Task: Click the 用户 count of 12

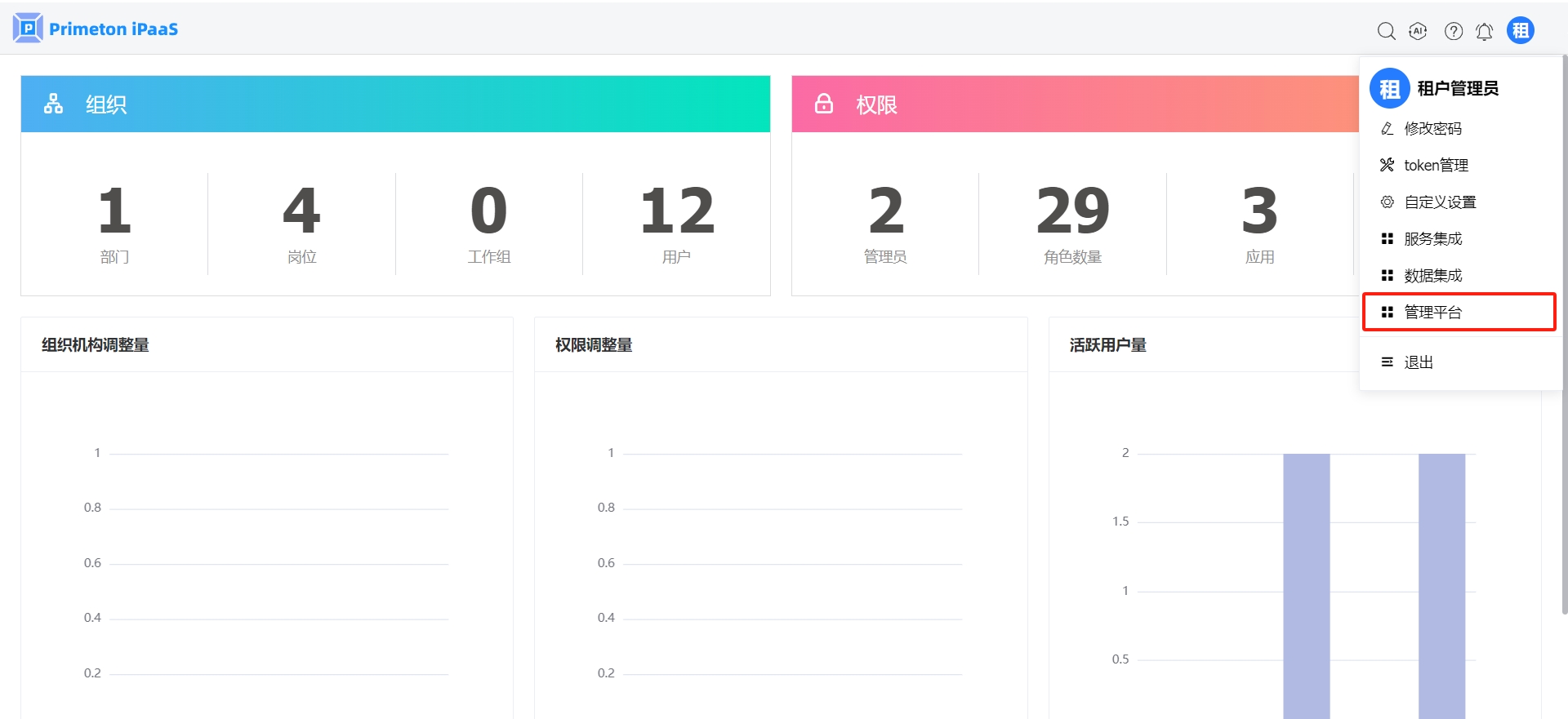Action: pyautogui.click(x=676, y=211)
